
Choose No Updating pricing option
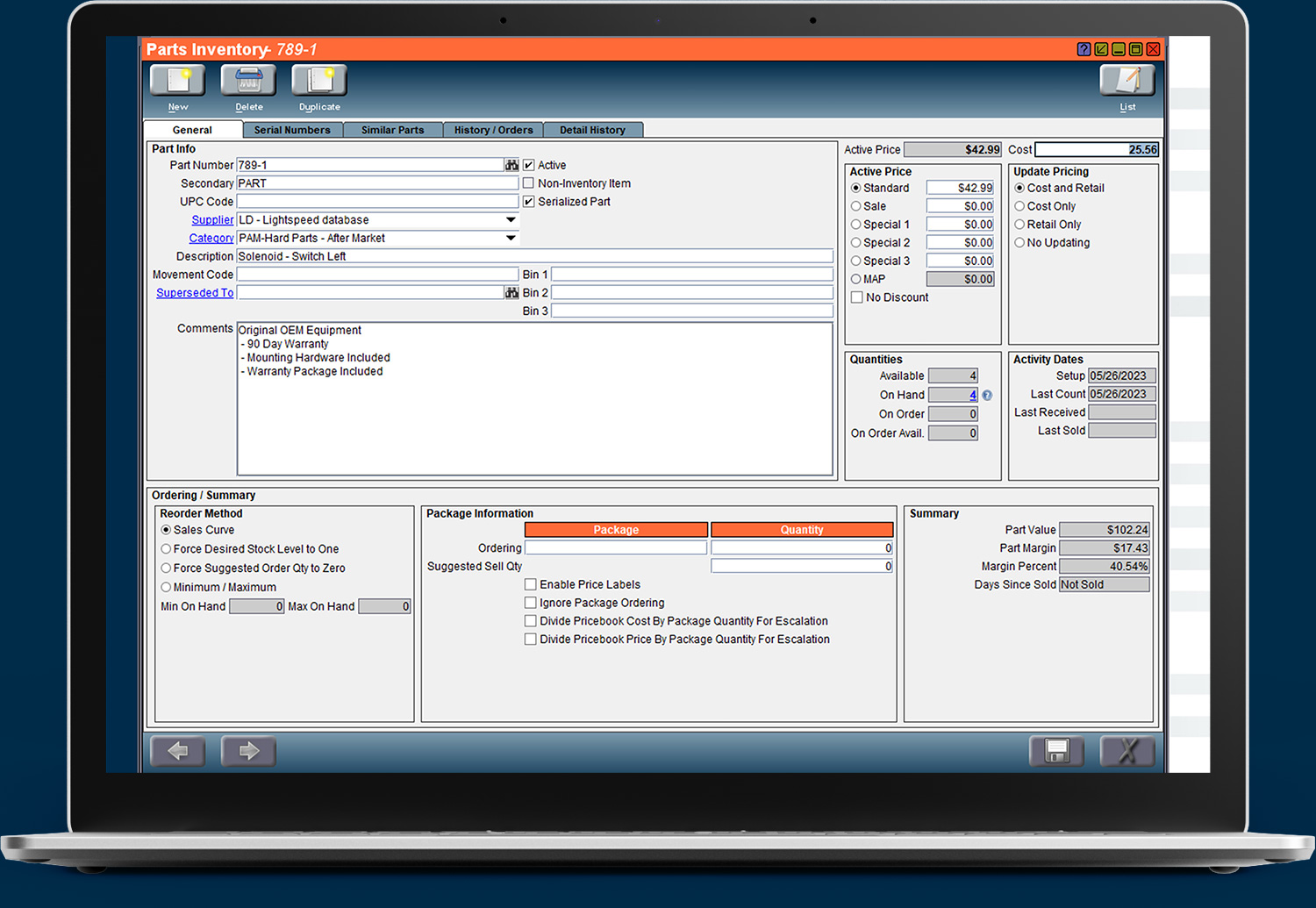(1019, 243)
